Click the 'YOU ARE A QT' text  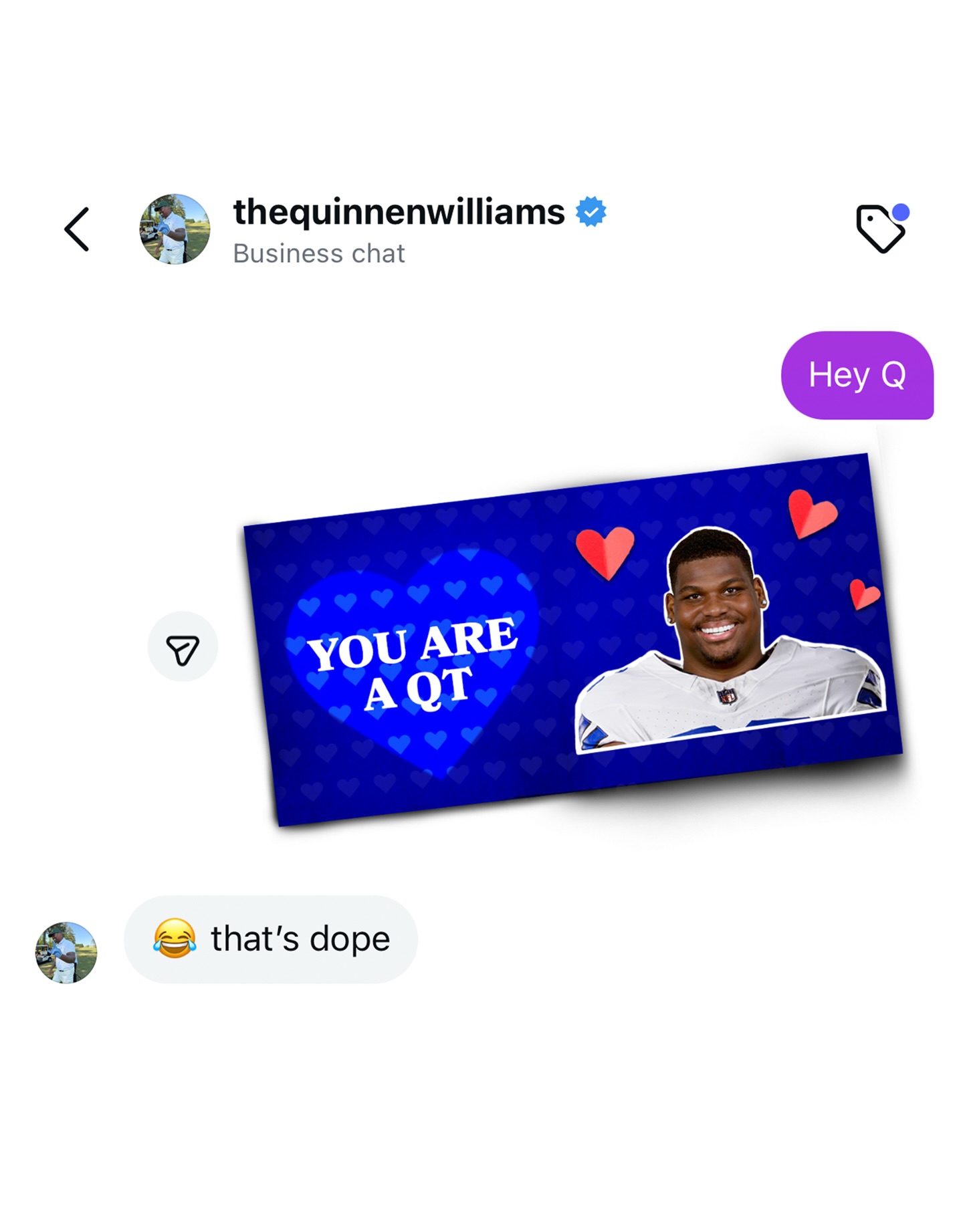(413, 663)
